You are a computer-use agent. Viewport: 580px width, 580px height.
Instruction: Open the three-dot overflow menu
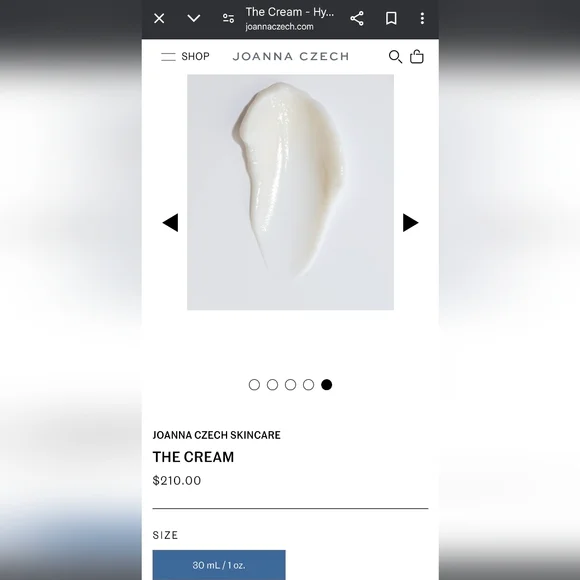click(422, 18)
